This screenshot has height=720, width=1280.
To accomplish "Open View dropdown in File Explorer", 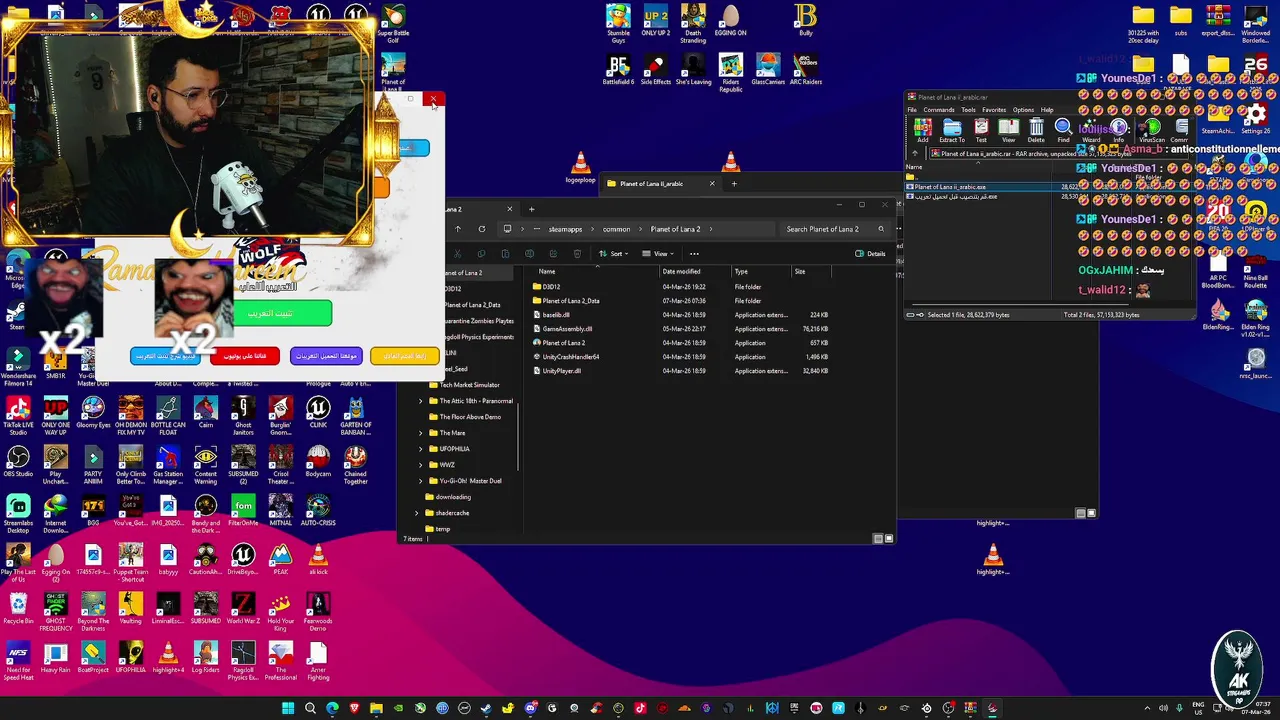I will click(x=657, y=254).
